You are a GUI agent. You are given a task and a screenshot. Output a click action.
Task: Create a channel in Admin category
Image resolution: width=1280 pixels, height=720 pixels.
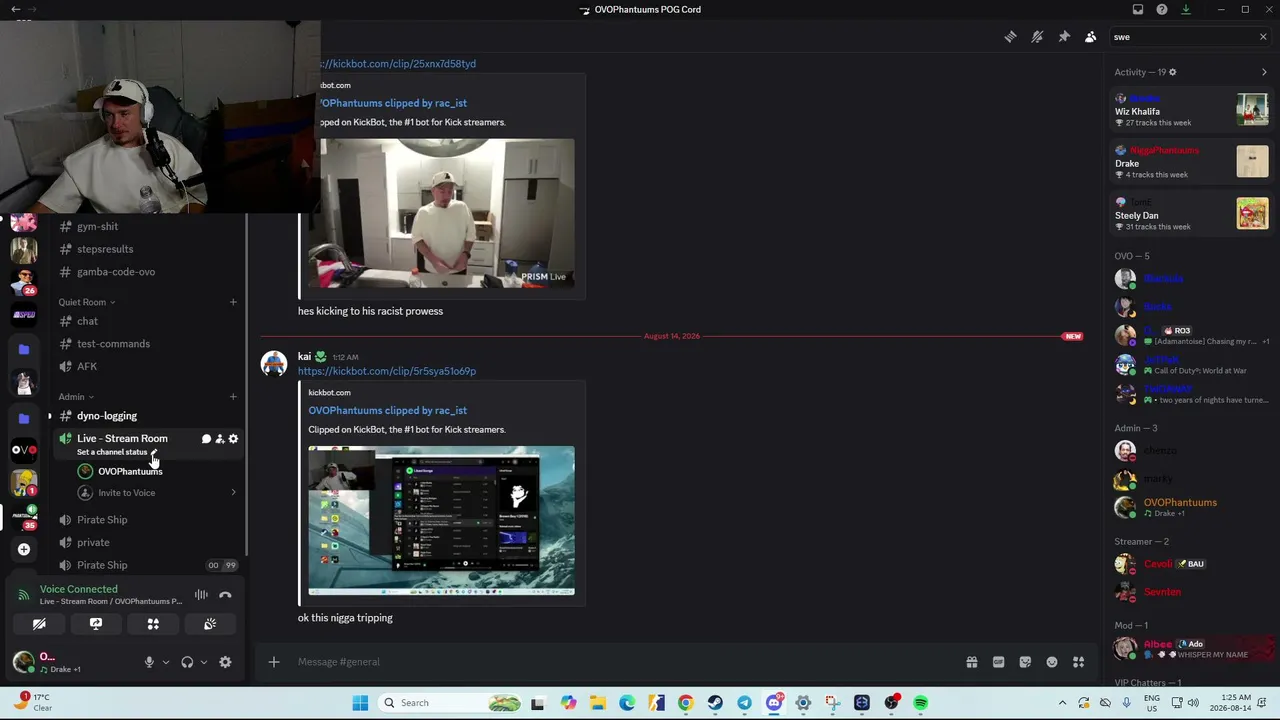(x=233, y=397)
